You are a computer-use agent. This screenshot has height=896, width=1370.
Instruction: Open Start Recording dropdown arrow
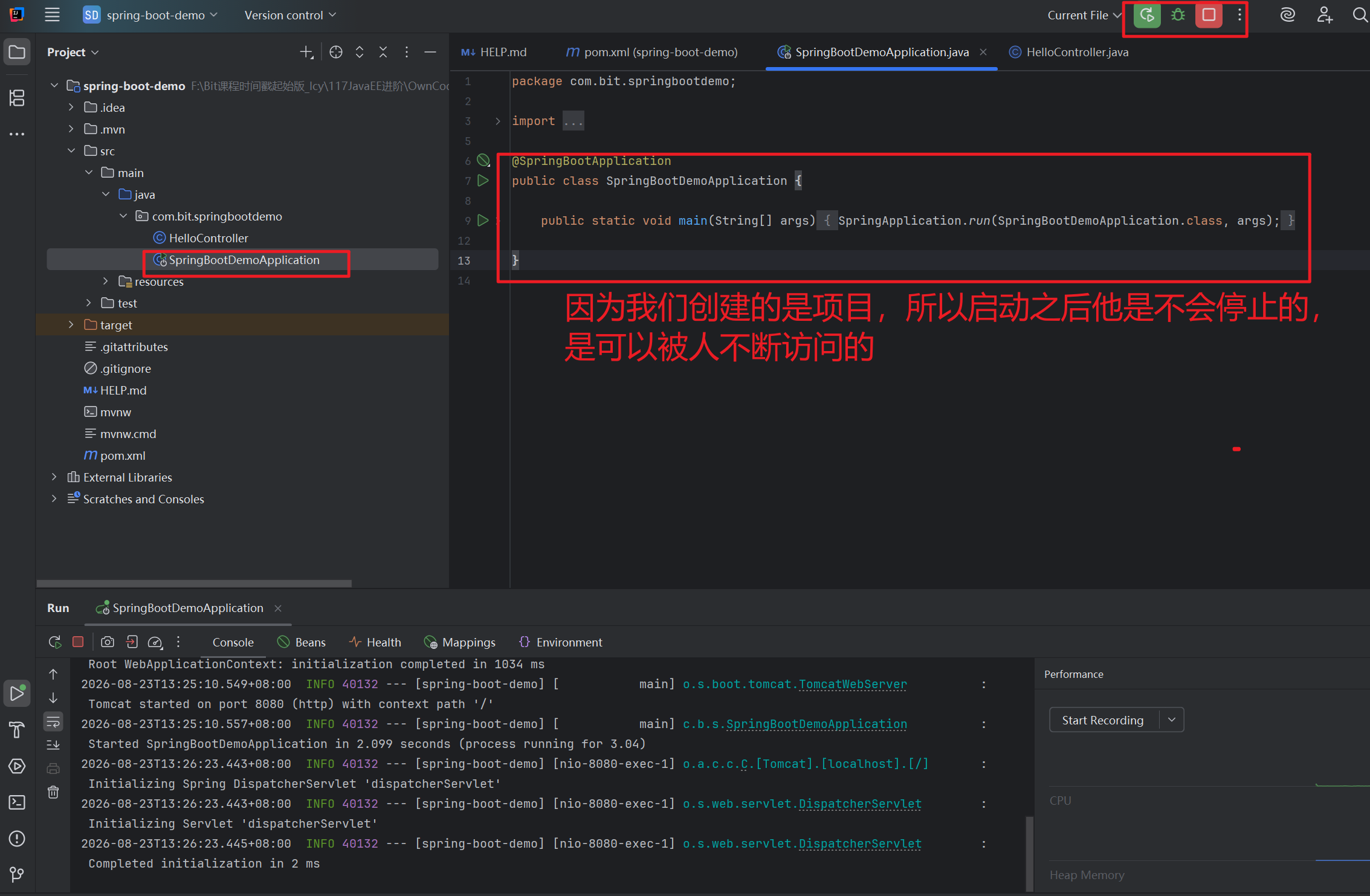coord(1172,720)
